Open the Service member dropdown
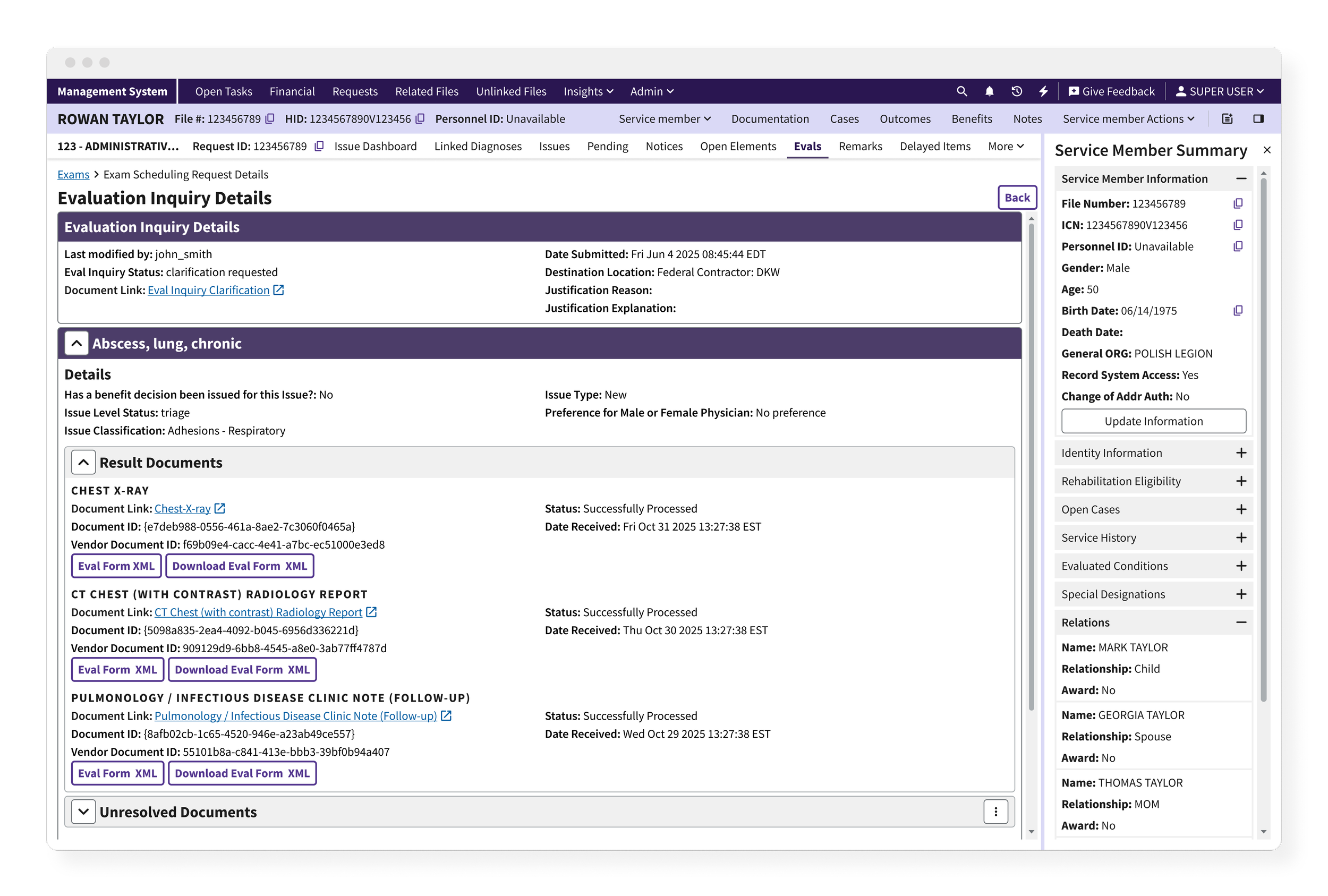 click(x=665, y=119)
